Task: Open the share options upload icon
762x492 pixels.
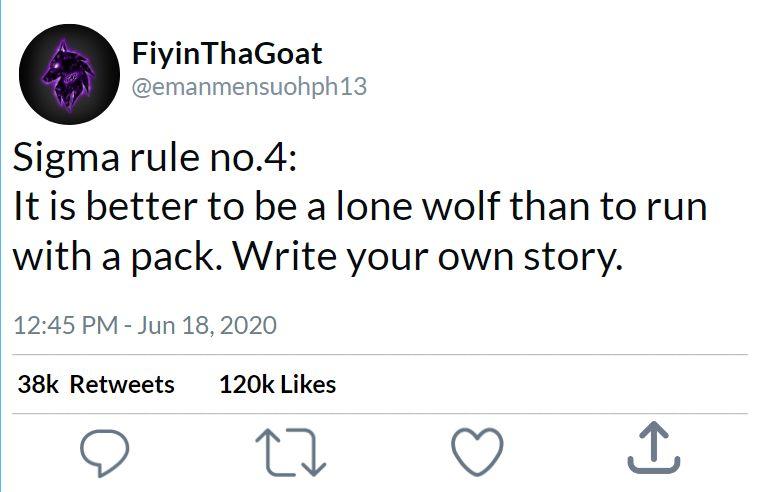Action: (653, 449)
